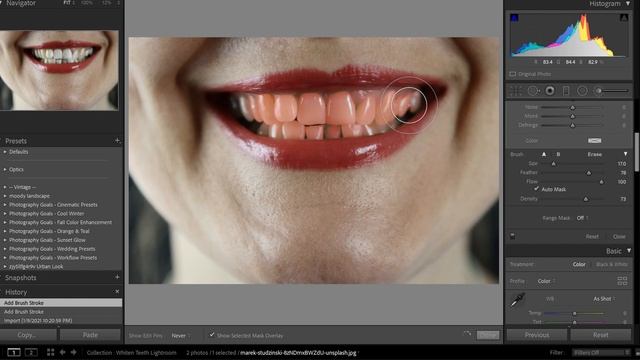Open the WB As Shot dropdown
640x360 pixels.
604,299
